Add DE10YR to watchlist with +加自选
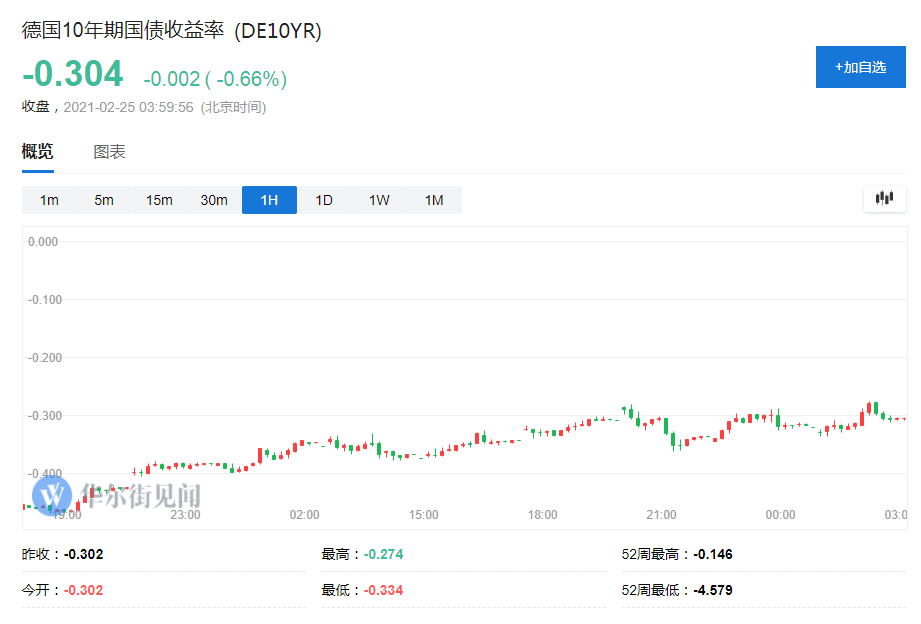Screen dimensions: 921x624 860,67
